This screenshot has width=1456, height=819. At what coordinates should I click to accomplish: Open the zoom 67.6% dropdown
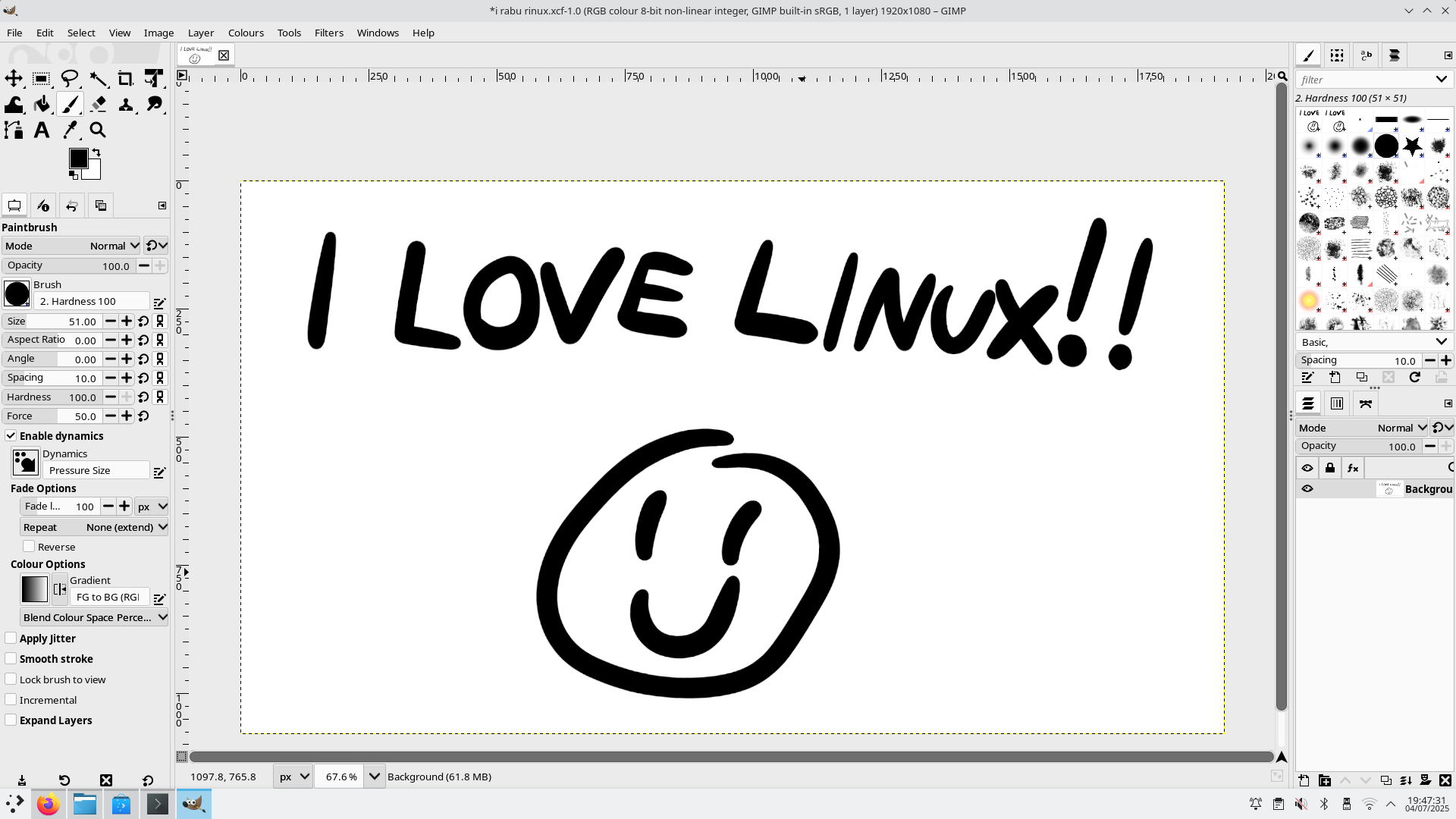[x=374, y=777]
